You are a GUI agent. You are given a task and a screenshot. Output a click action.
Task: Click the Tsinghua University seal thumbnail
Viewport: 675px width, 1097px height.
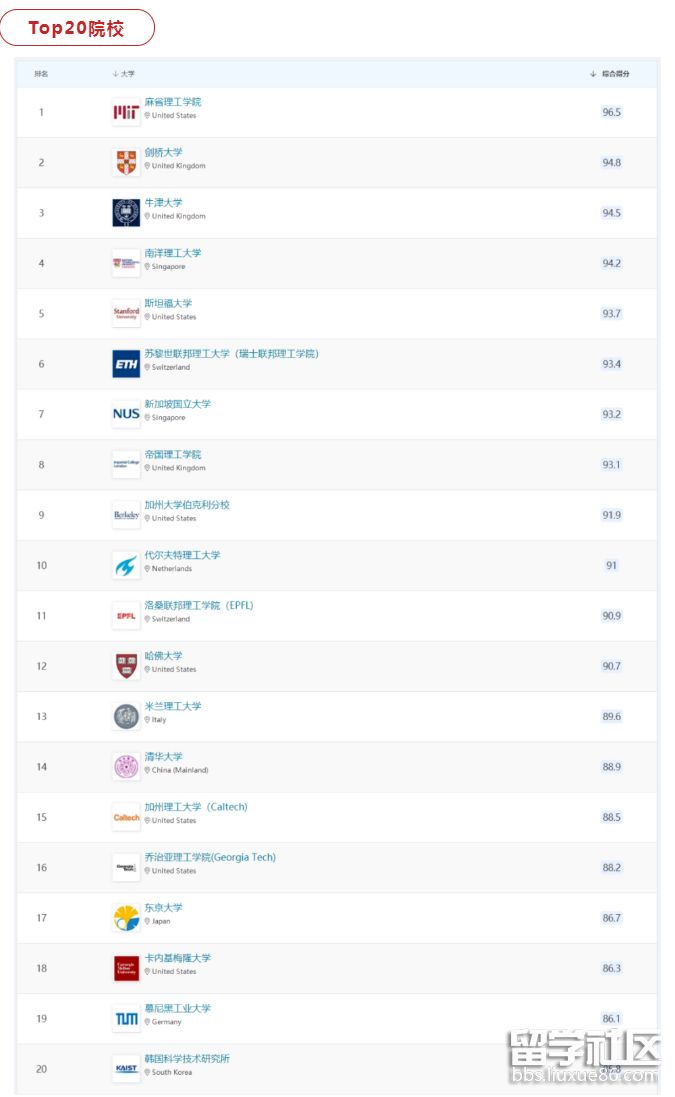(x=126, y=767)
